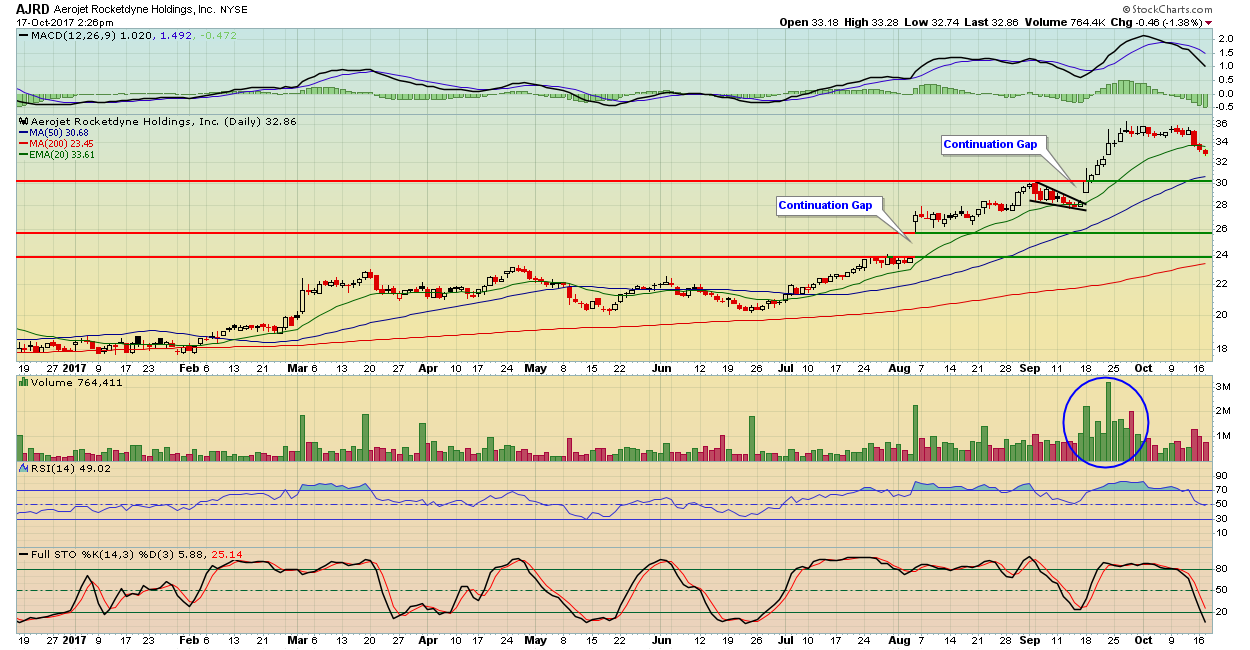Click the 24 mark on the price scale
1250x650 pixels.
click(x=1223, y=255)
